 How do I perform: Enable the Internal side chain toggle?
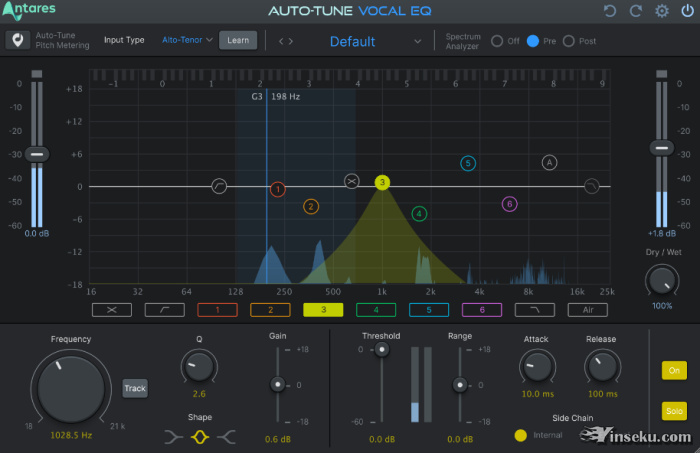click(x=521, y=435)
